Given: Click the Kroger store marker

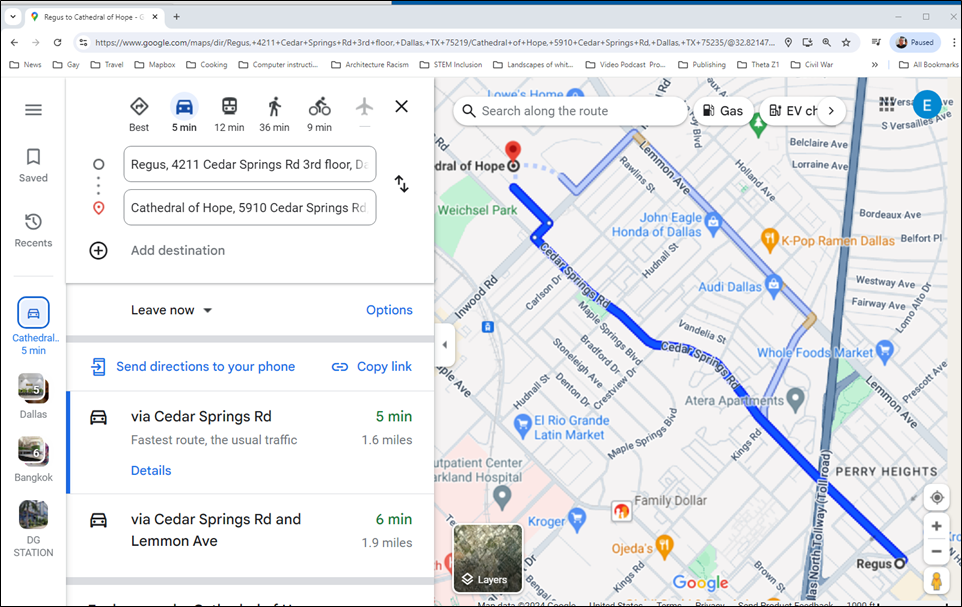Looking at the screenshot, I should click(x=576, y=519).
